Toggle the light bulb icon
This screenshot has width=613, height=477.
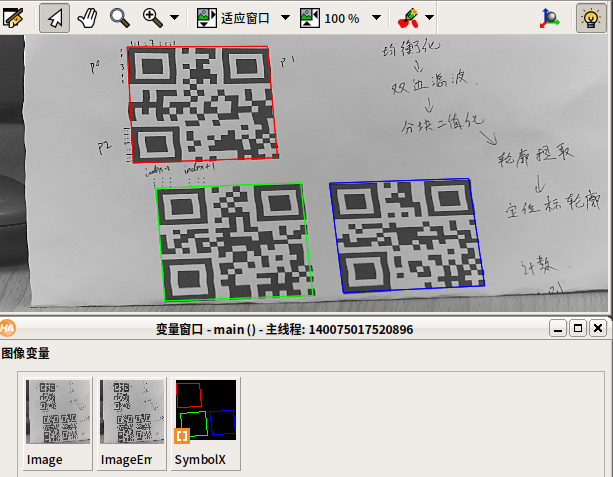591,18
